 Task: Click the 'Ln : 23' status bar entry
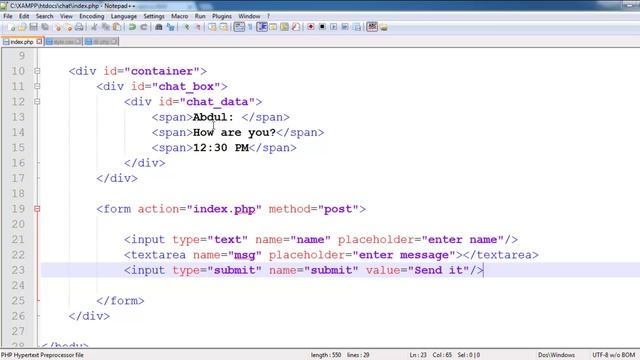(418, 355)
